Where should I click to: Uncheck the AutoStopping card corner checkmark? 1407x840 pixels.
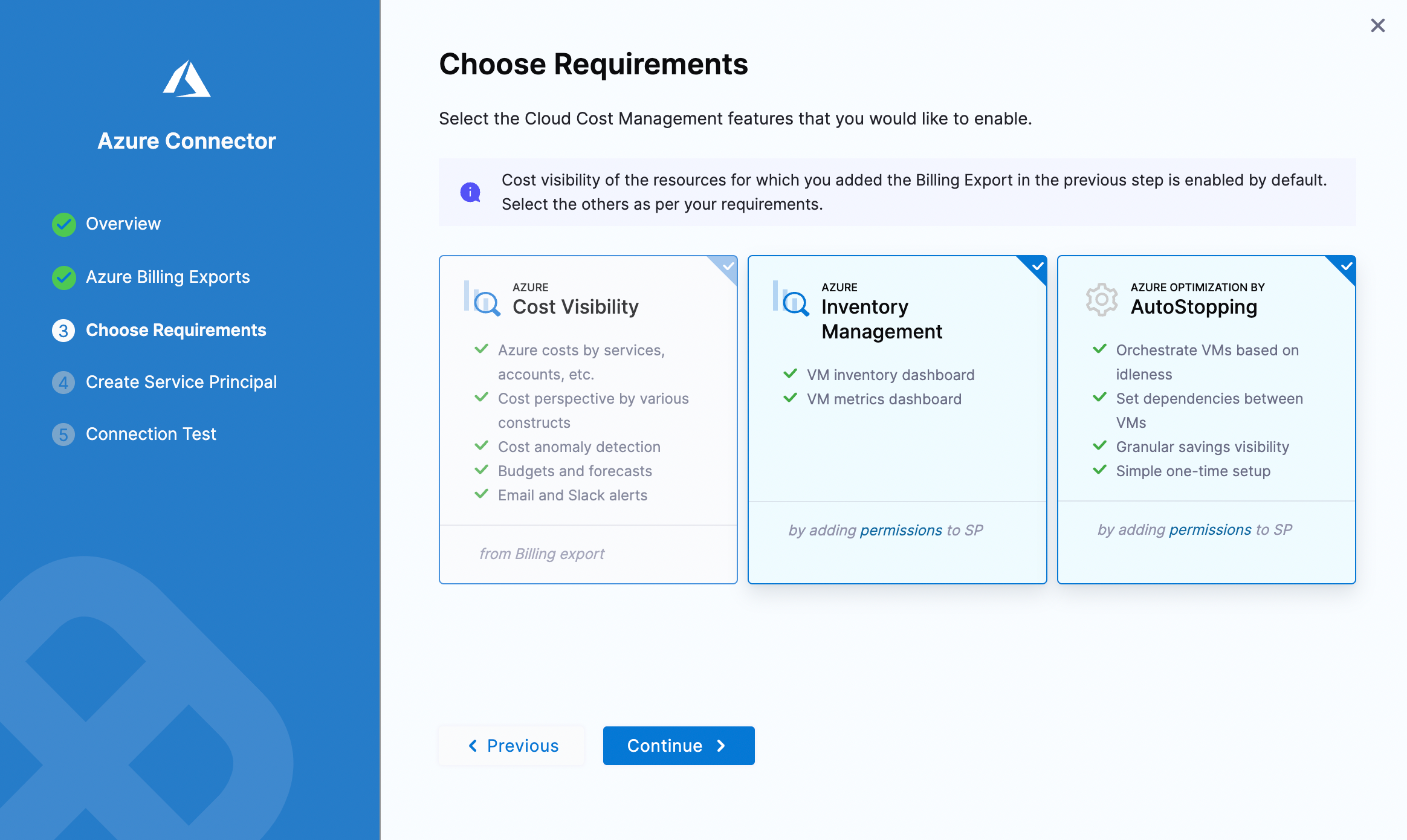(x=1346, y=266)
